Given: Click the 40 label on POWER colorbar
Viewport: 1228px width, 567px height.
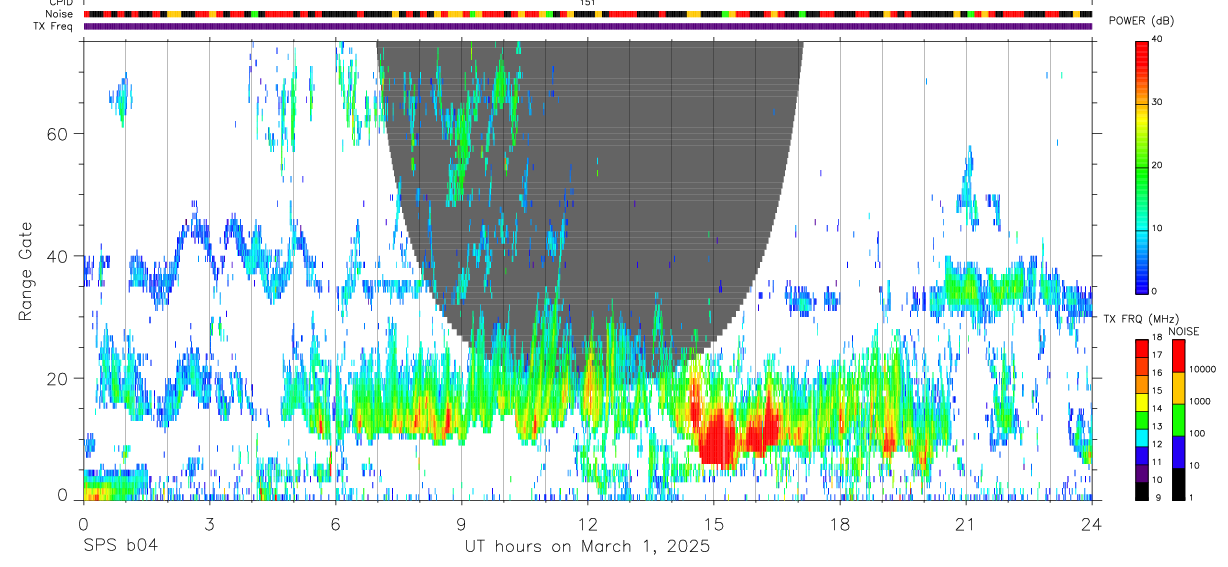Looking at the screenshot, I should (x=1159, y=40).
